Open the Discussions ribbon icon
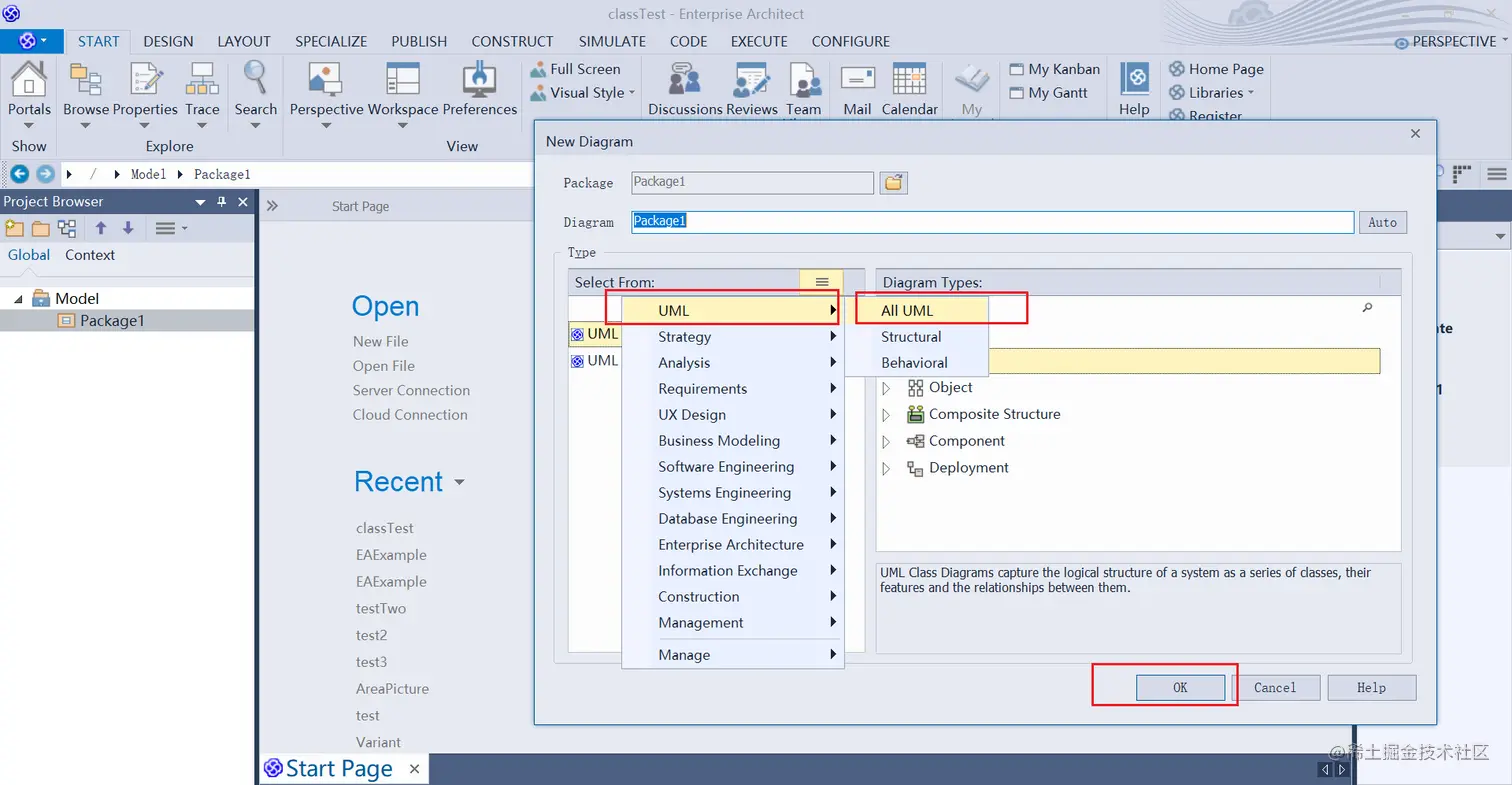The width and height of the screenshot is (1512, 785). click(685, 78)
